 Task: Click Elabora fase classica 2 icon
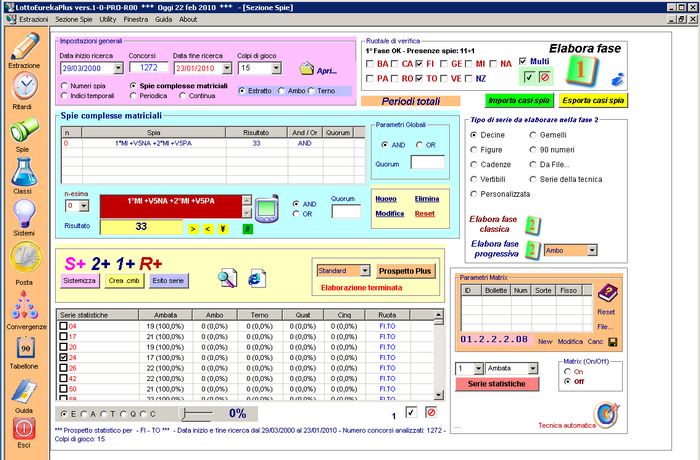[533, 225]
